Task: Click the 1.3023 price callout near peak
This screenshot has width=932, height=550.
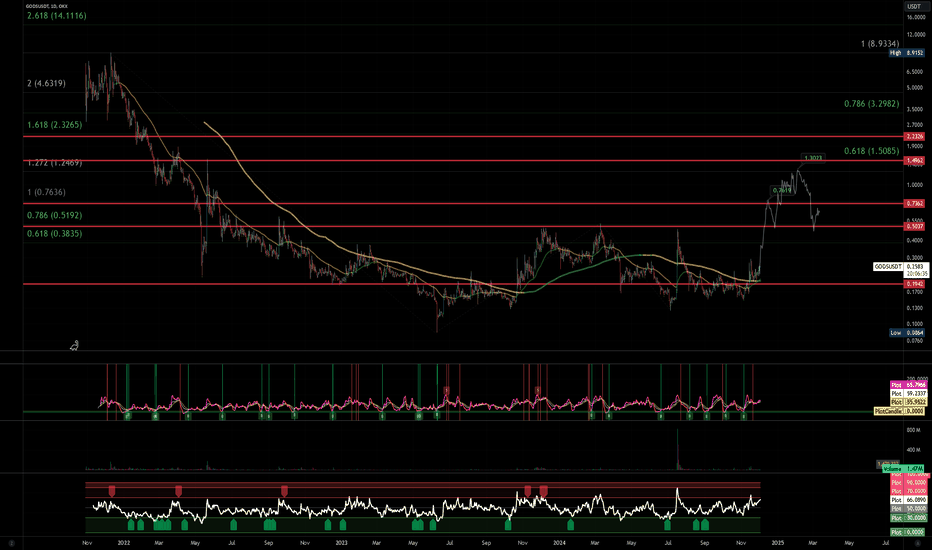Action: (813, 158)
